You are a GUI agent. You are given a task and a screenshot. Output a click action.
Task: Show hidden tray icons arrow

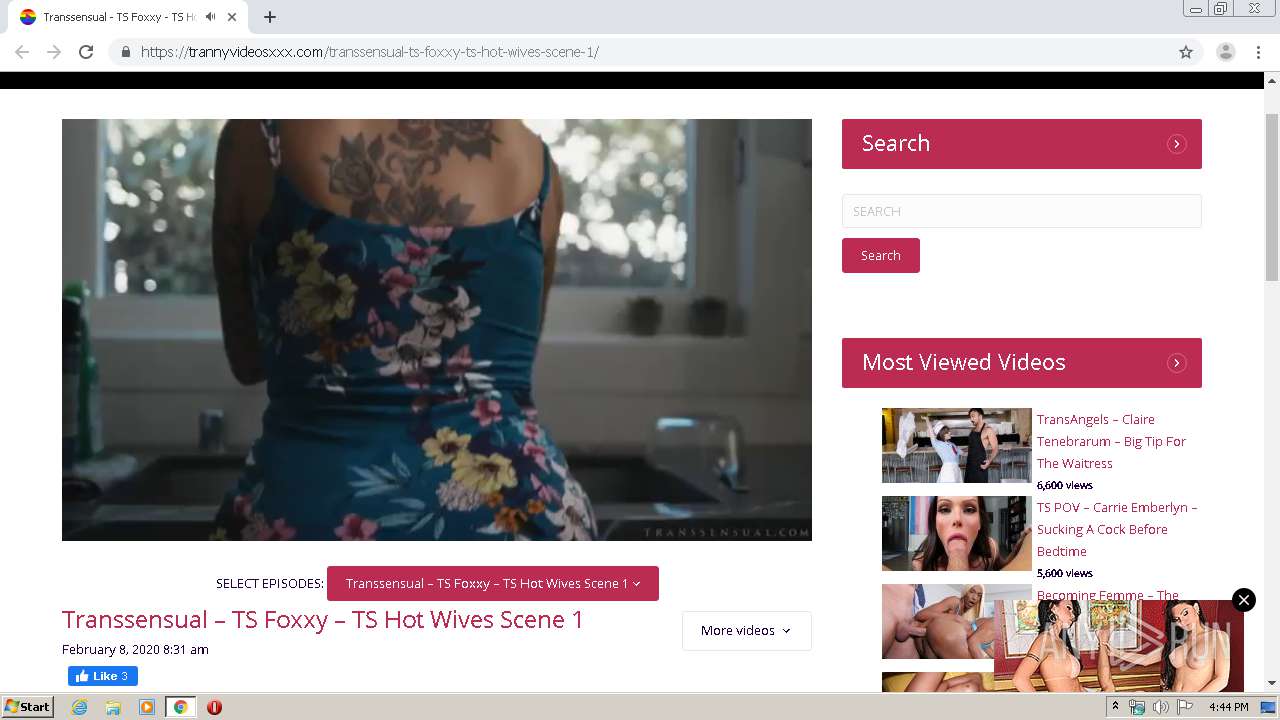pos(1115,707)
